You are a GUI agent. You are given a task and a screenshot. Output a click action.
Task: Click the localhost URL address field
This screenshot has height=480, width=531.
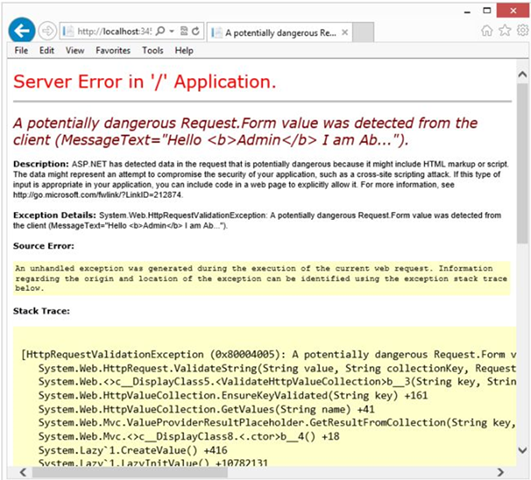108,32
